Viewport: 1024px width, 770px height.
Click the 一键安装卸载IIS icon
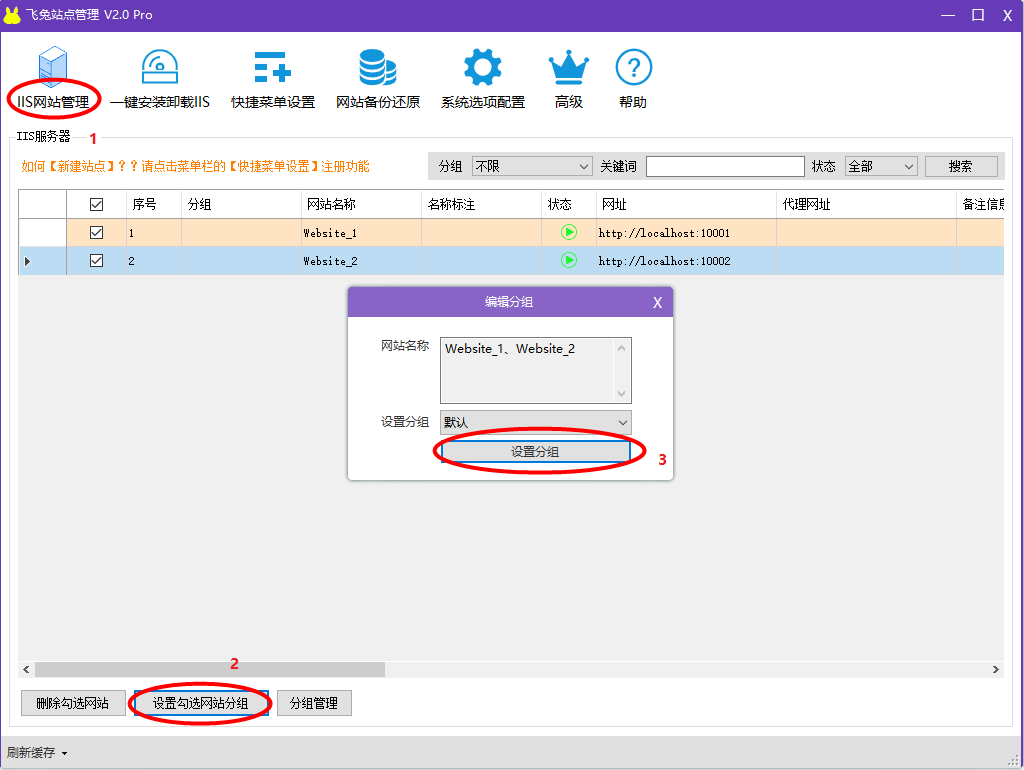pyautogui.click(x=160, y=68)
